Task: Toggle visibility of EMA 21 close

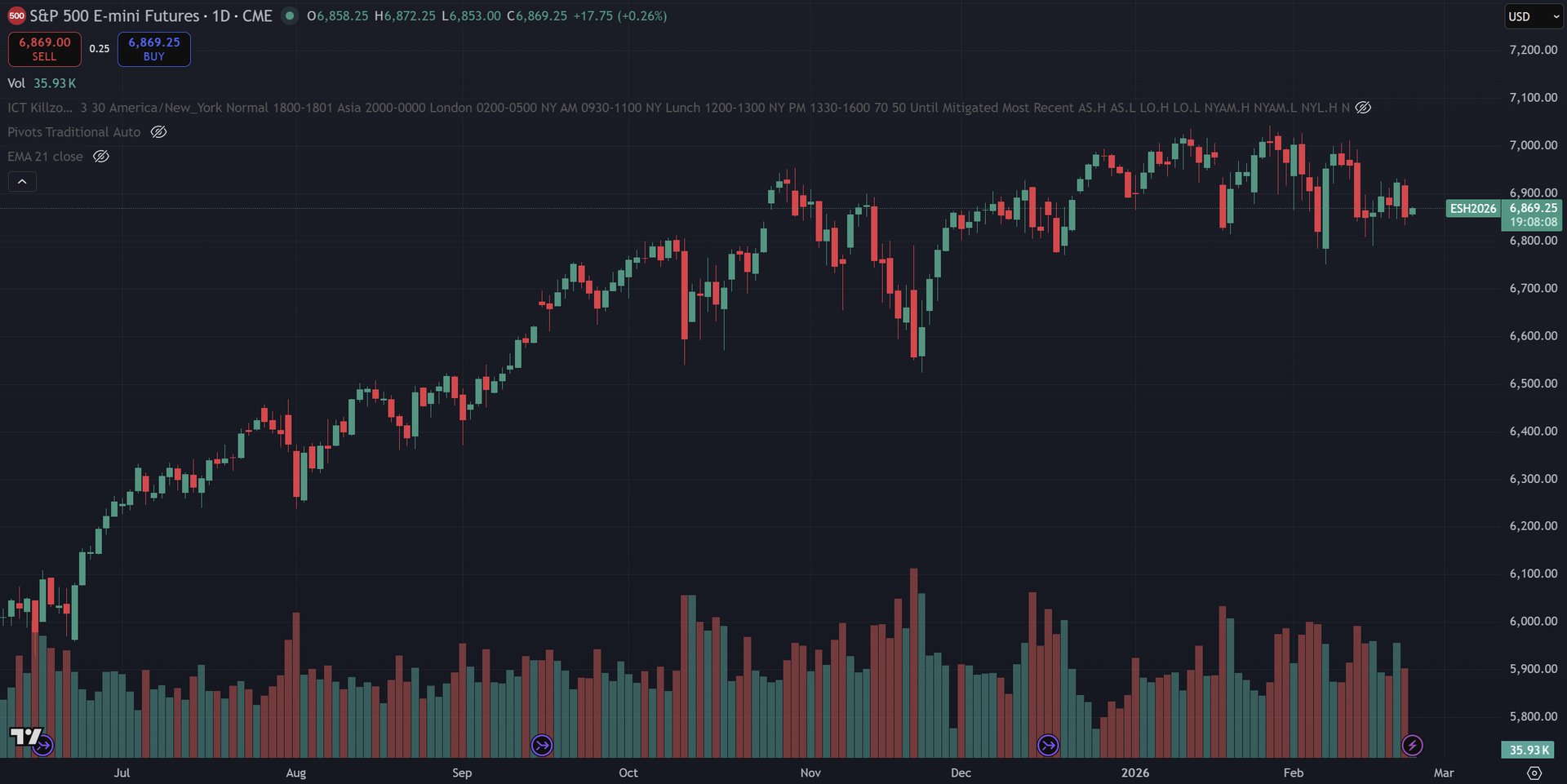Action: (x=101, y=157)
